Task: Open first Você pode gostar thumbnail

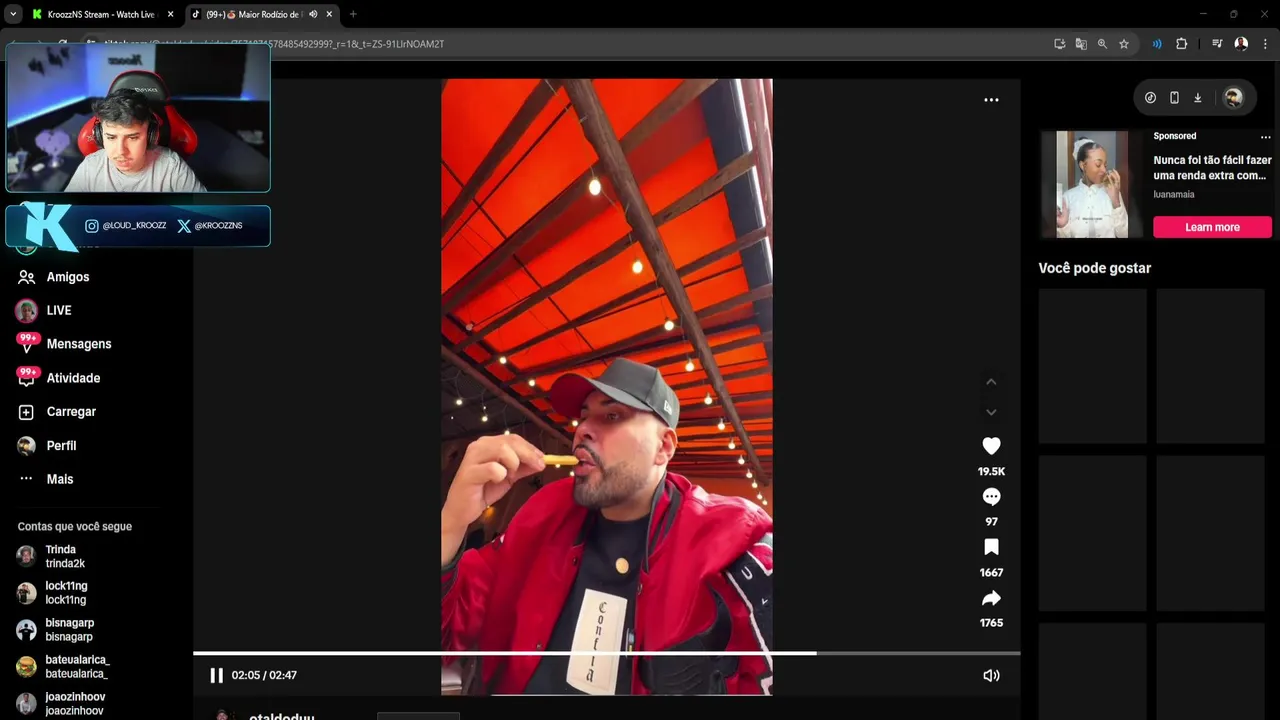Action: point(1092,366)
